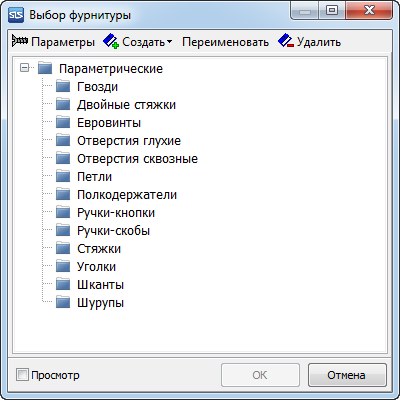Screen dimensions: 400x400
Task: Select the Шурупы label
Action: [x=100, y=303]
